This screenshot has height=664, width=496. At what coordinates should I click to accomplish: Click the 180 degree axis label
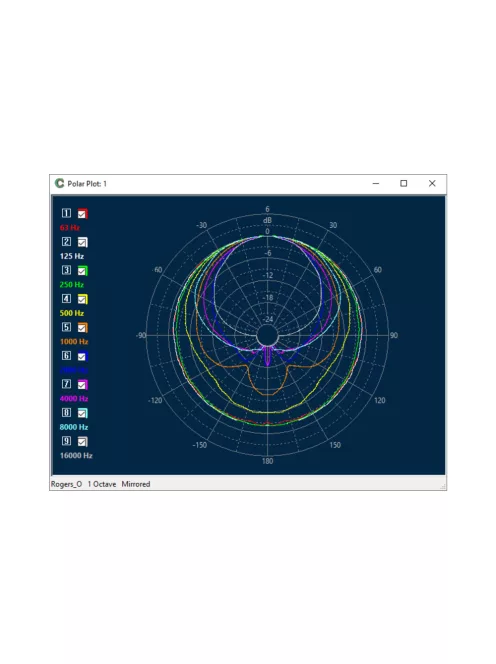coord(267,461)
